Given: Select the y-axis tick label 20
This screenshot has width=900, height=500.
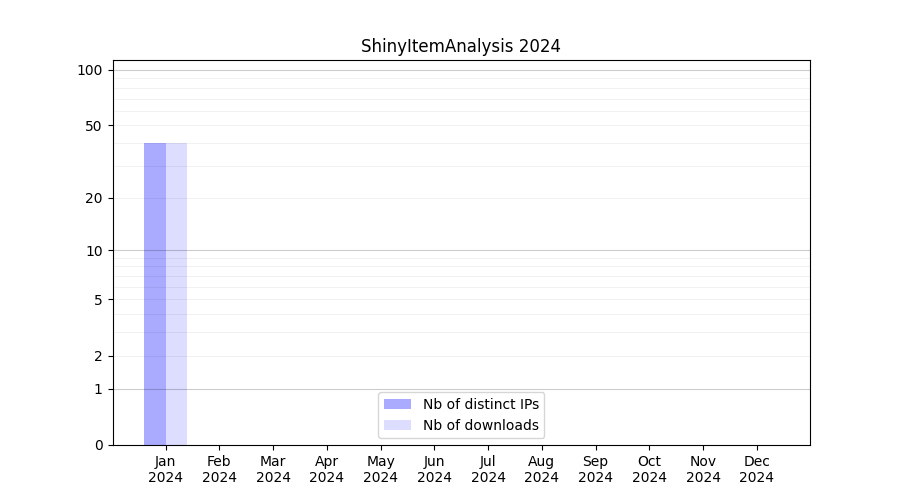Looking at the screenshot, I should [94, 198].
